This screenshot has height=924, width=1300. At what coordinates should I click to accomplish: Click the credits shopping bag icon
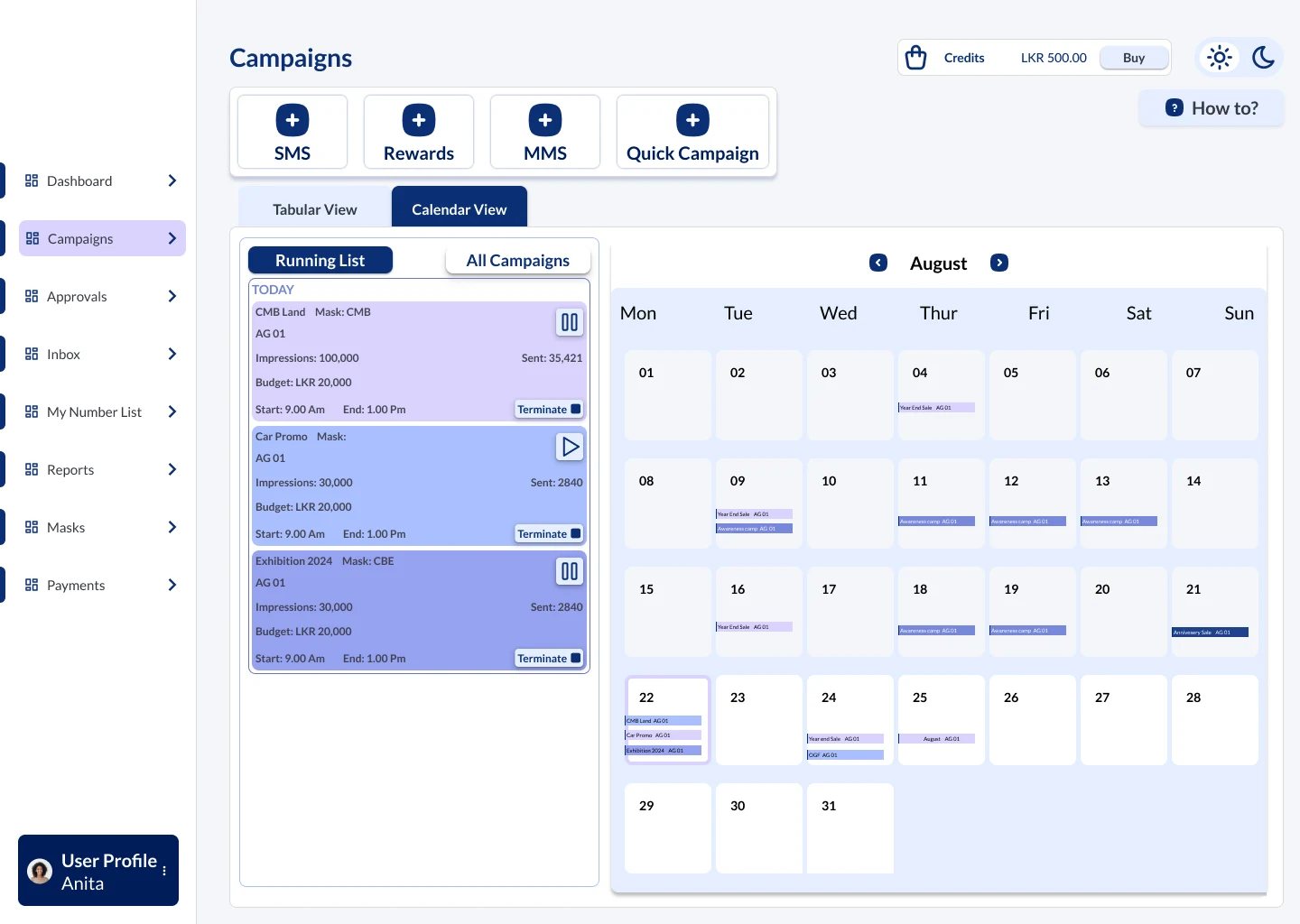(x=915, y=58)
